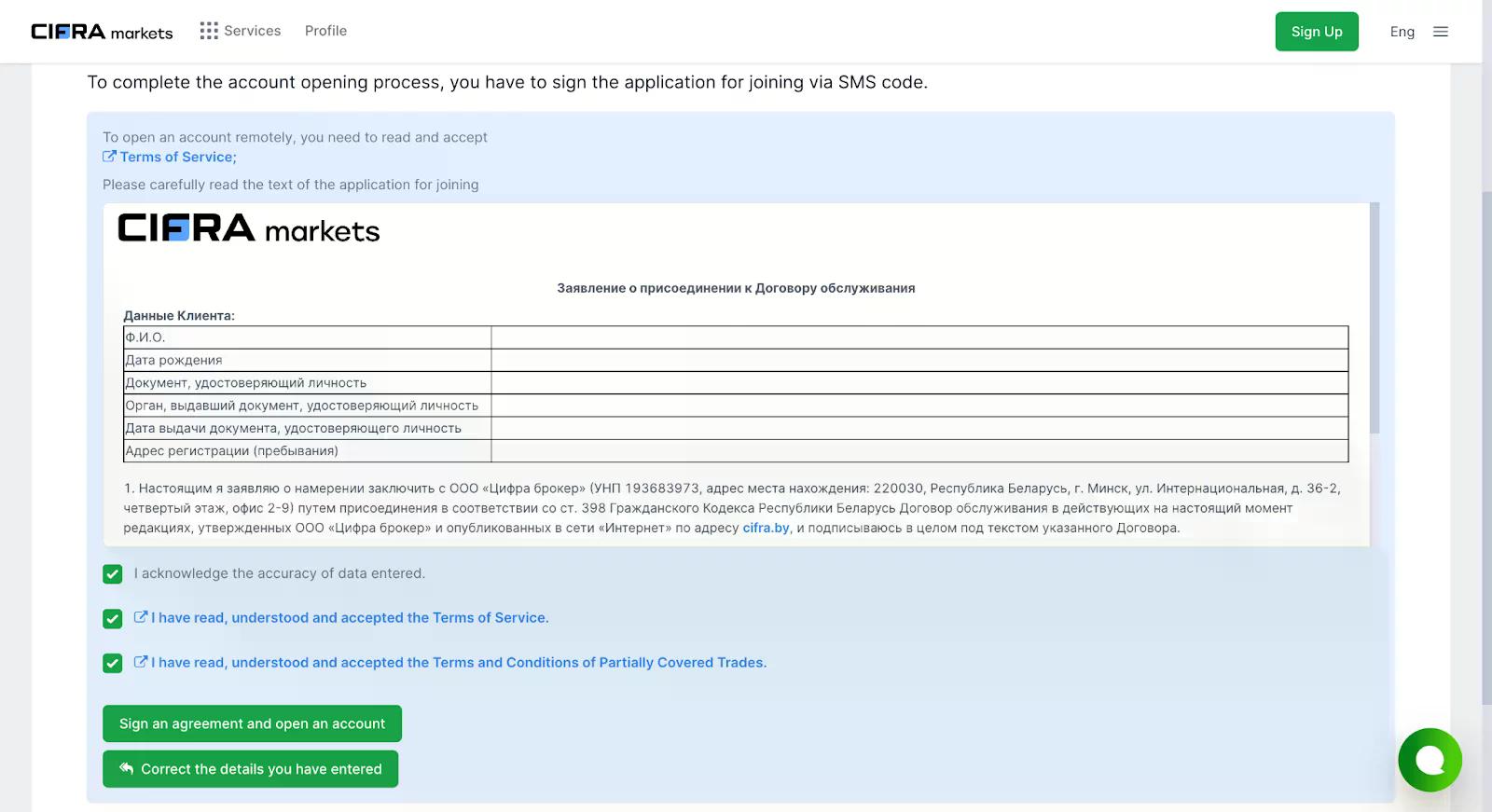Open the cifra.by link in the agreement text
The image size is (1492, 812).
tap(766, 528)
